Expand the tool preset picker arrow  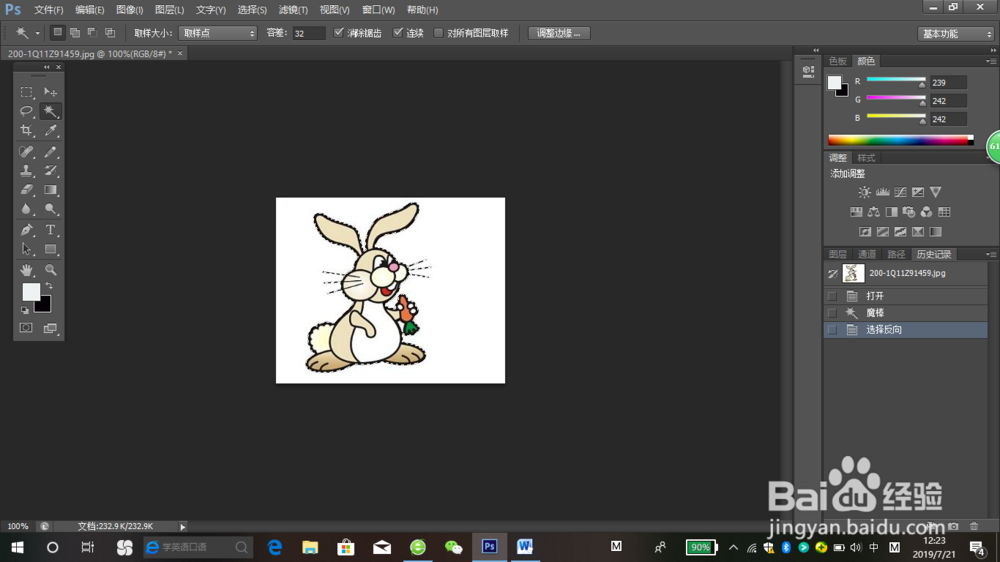pos(38,33)
